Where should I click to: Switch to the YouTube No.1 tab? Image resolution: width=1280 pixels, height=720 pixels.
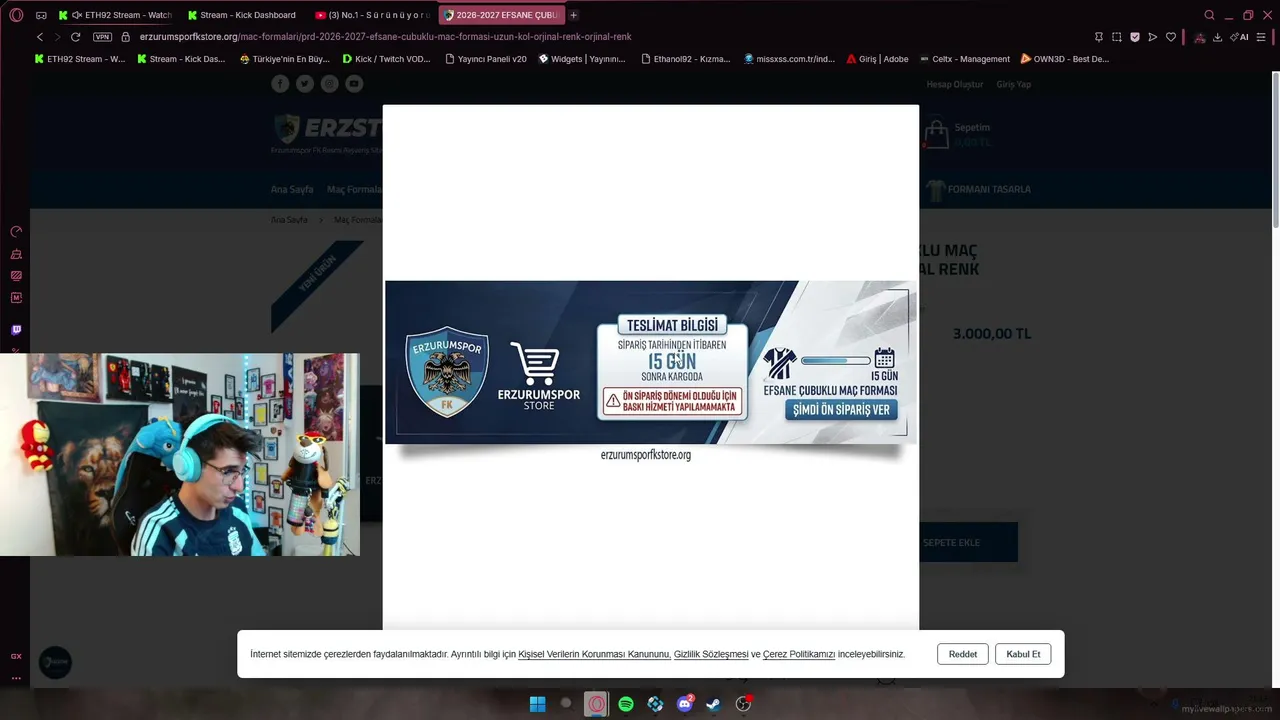[x=371, y=15]
